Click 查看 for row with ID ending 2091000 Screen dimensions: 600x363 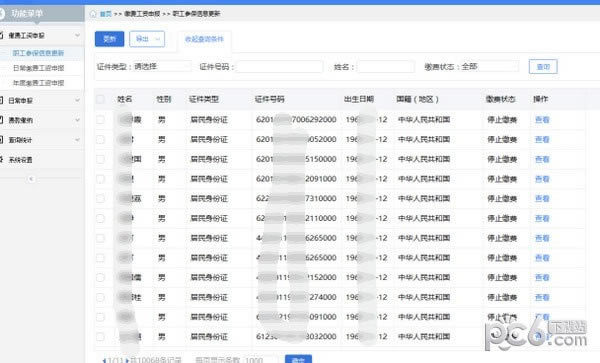click(x=542, y=179)
